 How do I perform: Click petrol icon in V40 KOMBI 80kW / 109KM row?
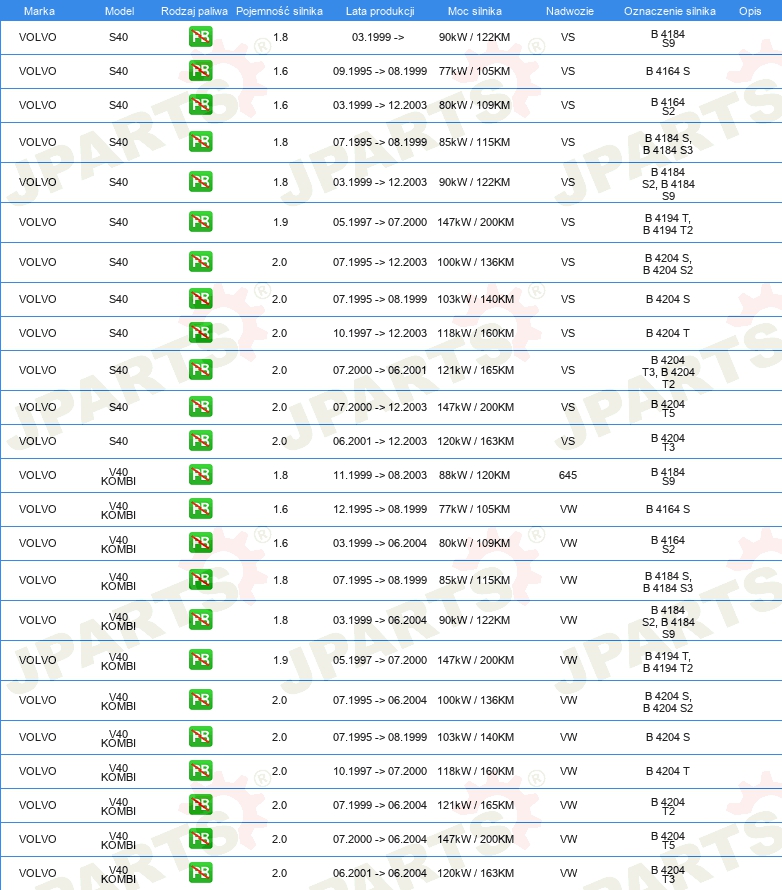click(201, 543)
